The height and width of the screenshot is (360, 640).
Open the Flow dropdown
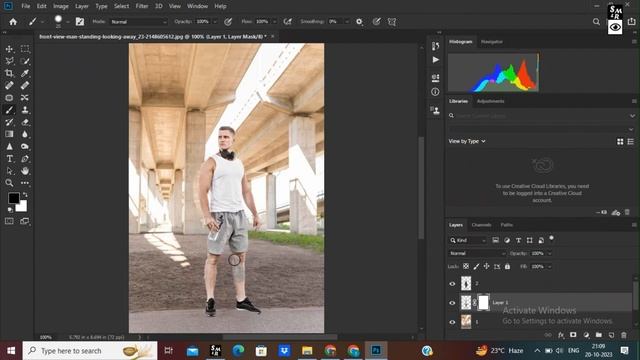click(x=274, y=22)
